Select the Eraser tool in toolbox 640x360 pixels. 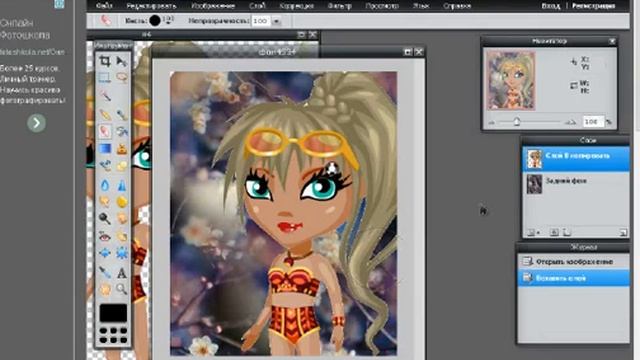[x=105, y=131]
